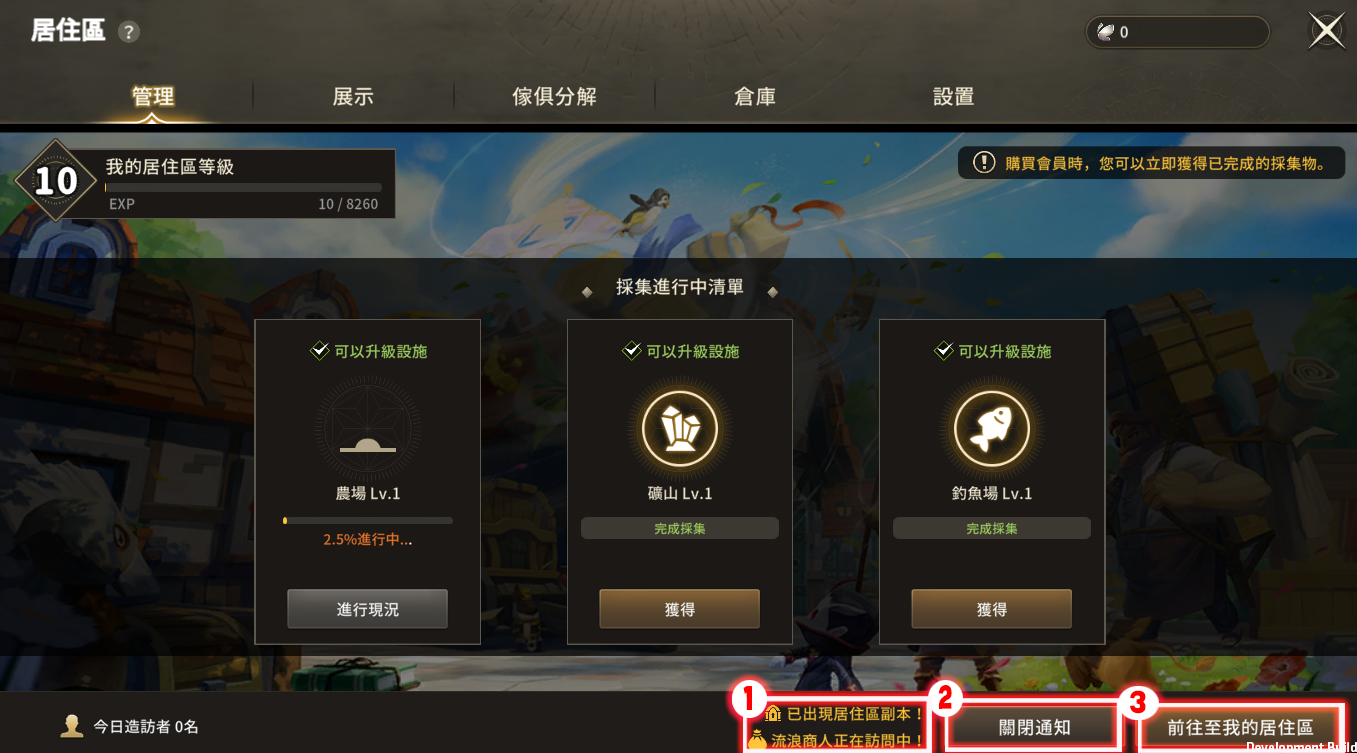Click the level 10 diamond badge

[x=56, y=181]
